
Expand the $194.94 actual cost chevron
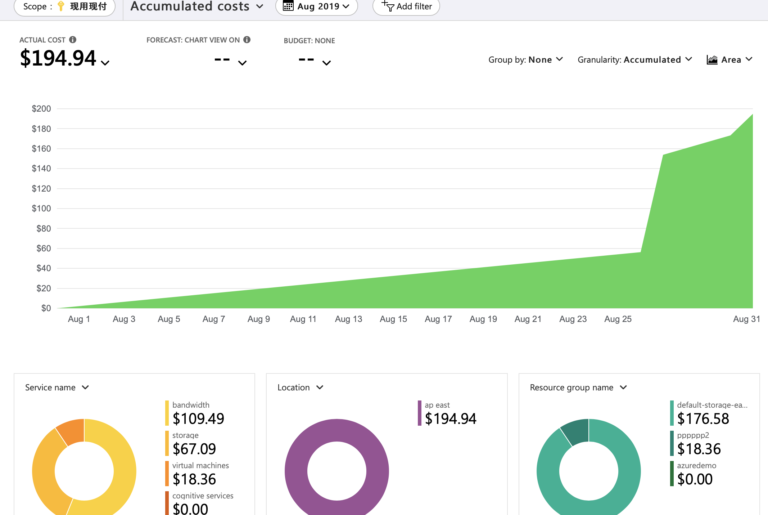tap(105, 63)
